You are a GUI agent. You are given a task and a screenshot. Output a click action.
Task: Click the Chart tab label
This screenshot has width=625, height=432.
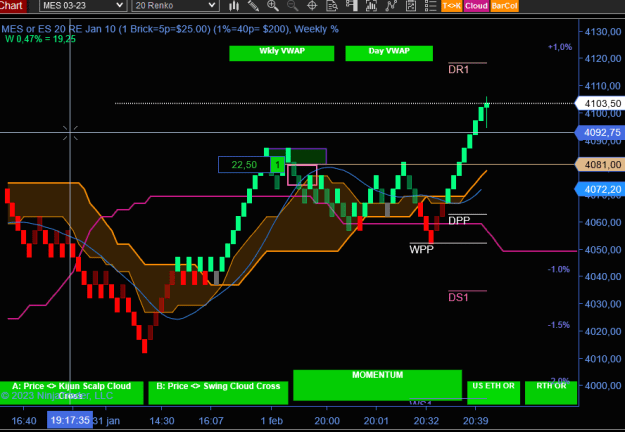click(12, 6)
